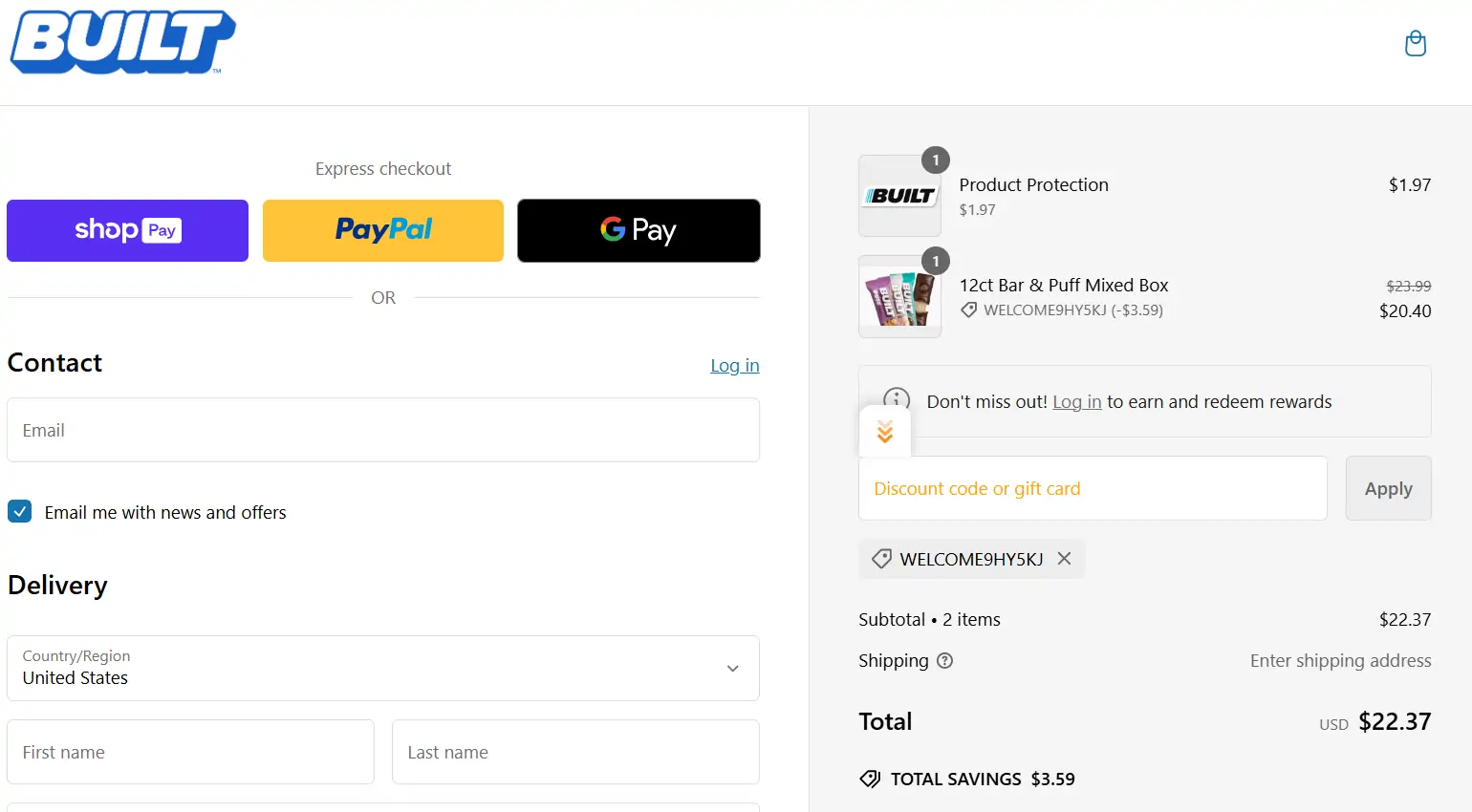Viewport: 1472px width, 812px height.
Task: Click the Product Protection thumbnail
Action: click(x=899, y=196)
